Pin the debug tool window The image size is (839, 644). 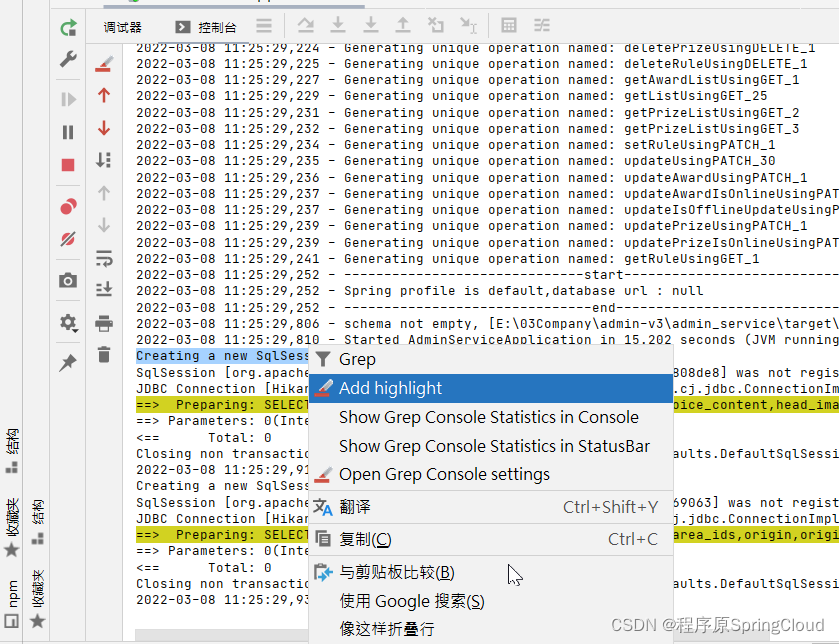click(67, 362)
